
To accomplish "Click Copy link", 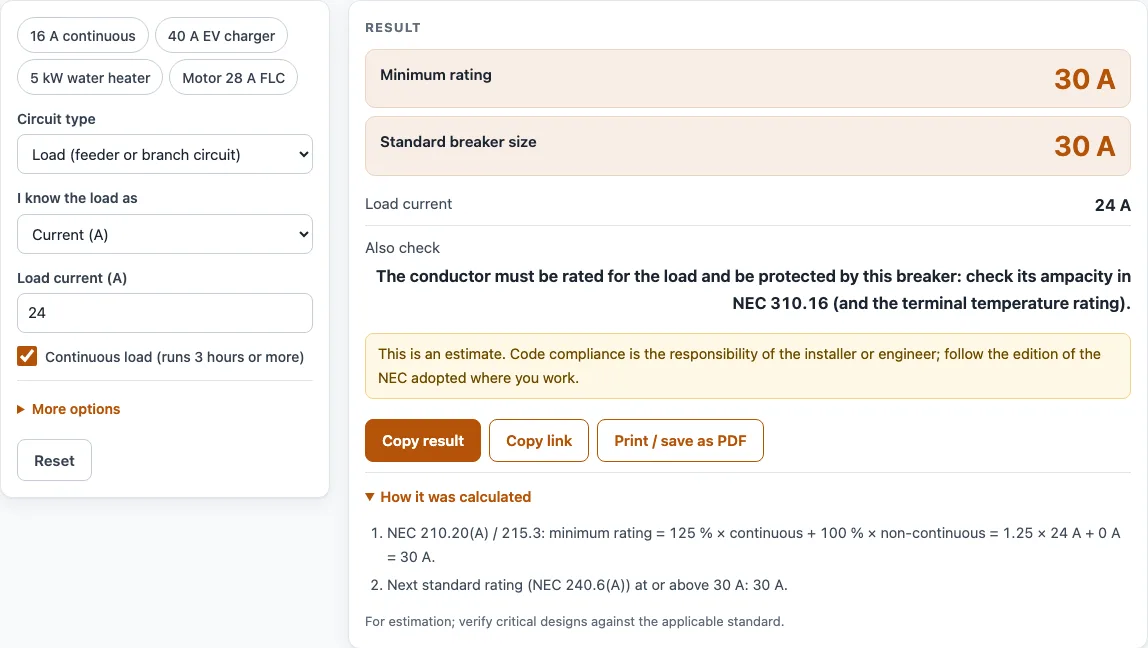I will point(539,441).
